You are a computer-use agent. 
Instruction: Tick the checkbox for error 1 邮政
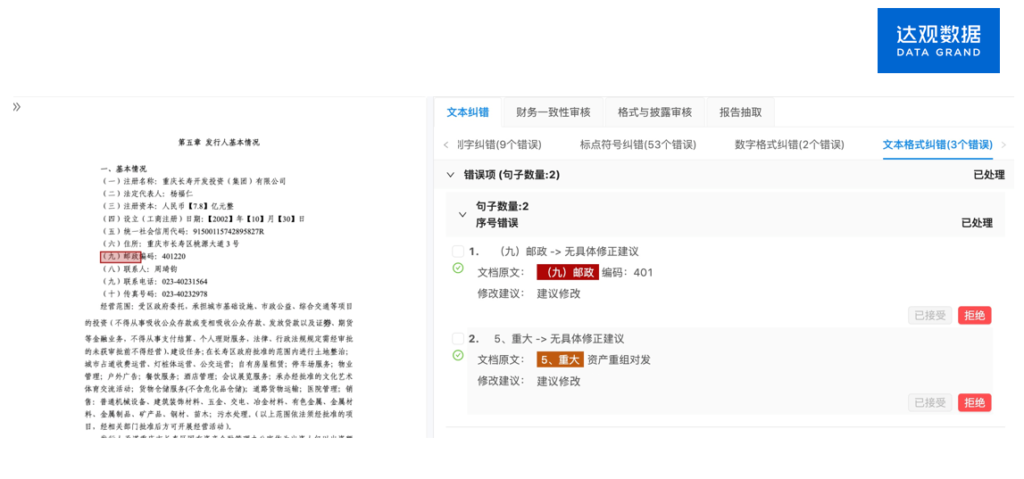click(458, 252)
